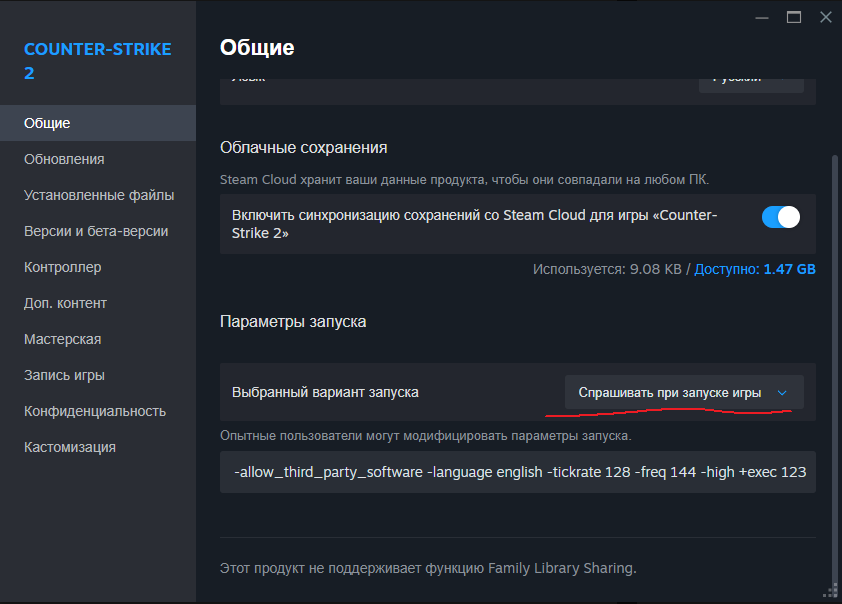Click the Steam Cloud description text
This screenshot has height=604, width=842.
[464, 179]
